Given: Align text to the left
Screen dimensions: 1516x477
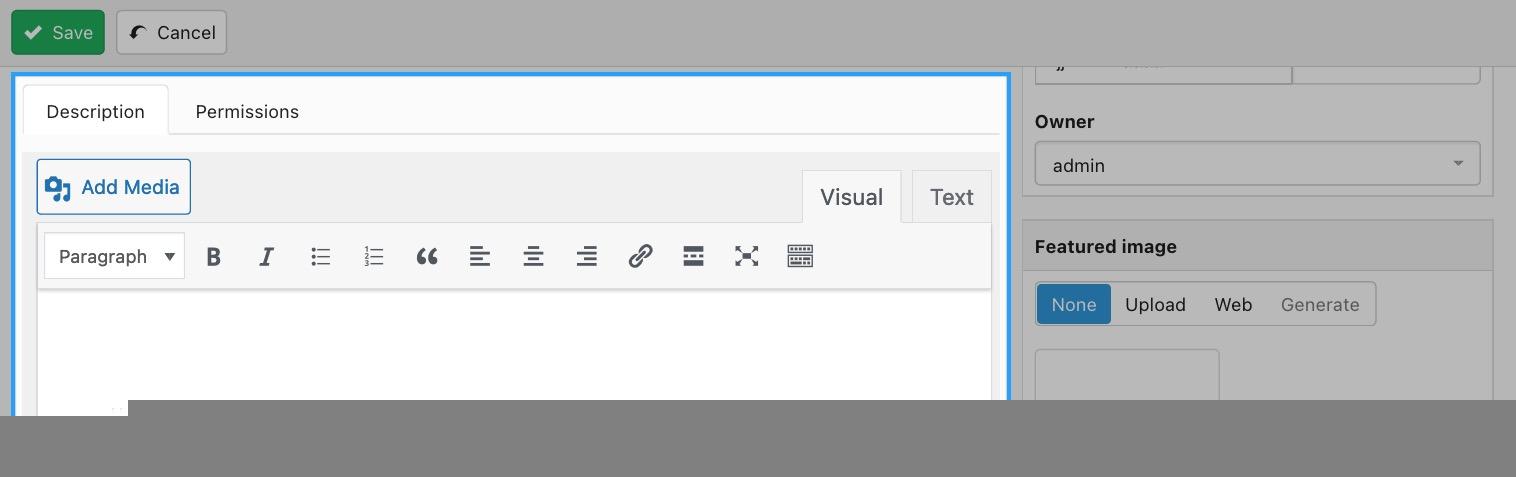Looking at the screenshot, I should coord(480,257).
